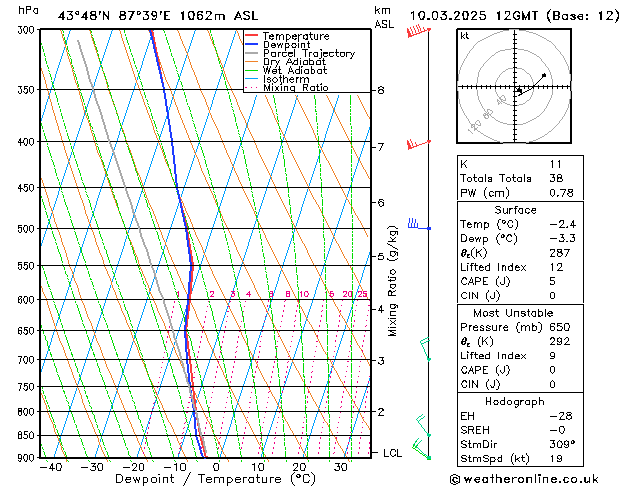Click the EH value -28
629x486 pixels.
(561, 416)
